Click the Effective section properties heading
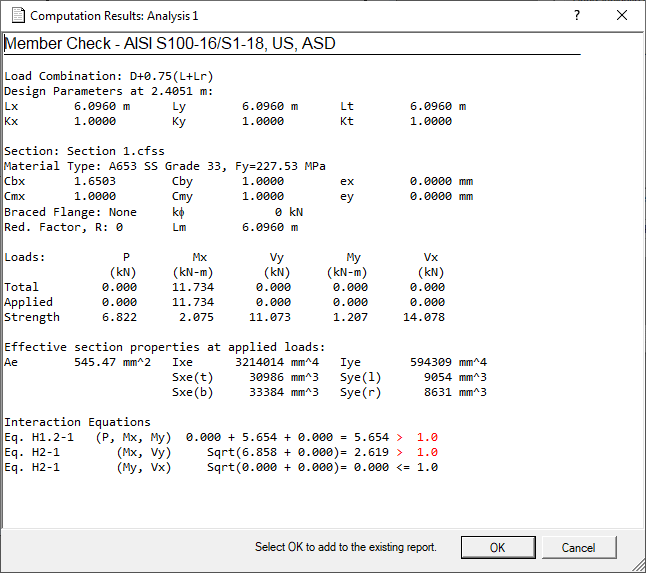 [x=164, y=347]
